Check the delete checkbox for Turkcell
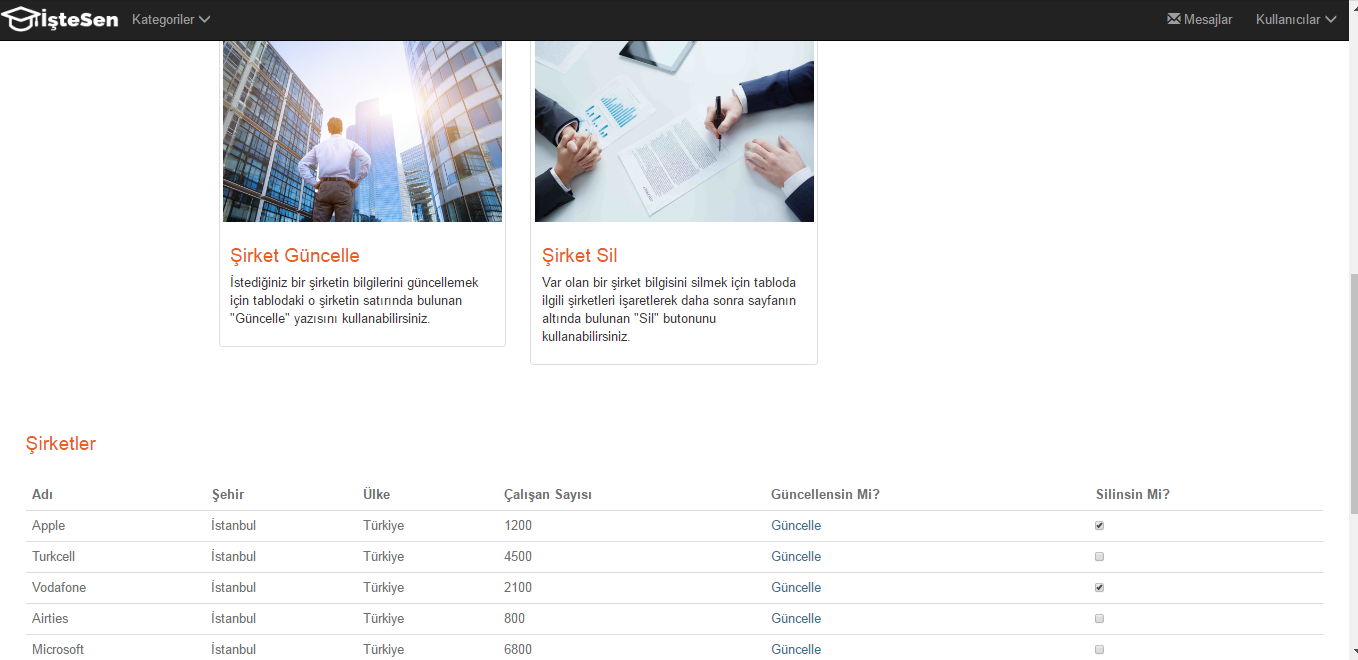1358x660 pixels. point(1099,557)
